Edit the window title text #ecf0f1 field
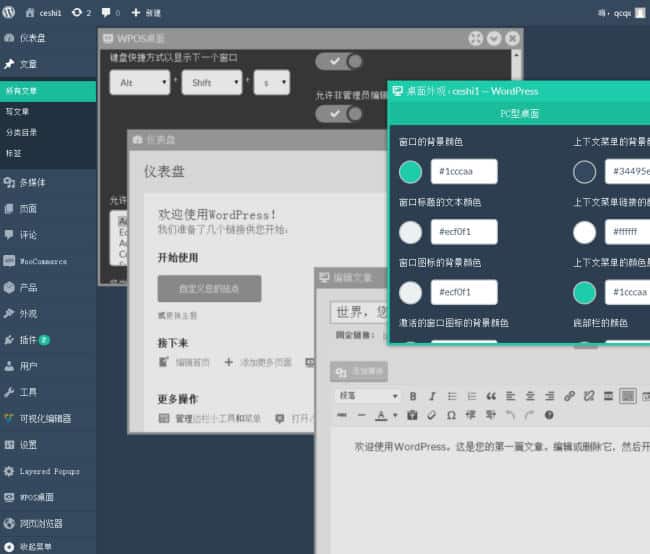 tap(464, 231)
